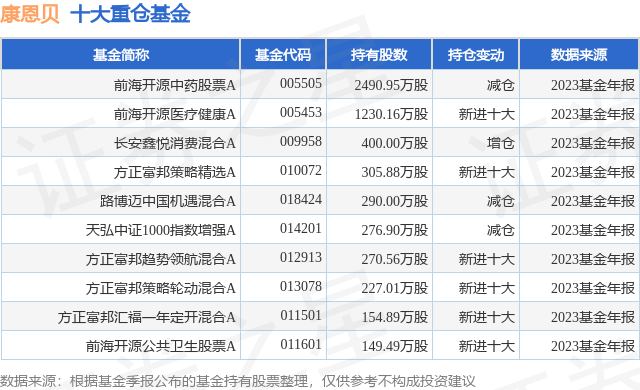Click the 基金简称 column header
The width and height of the screenshot is (640, 390).
[121, 55]
